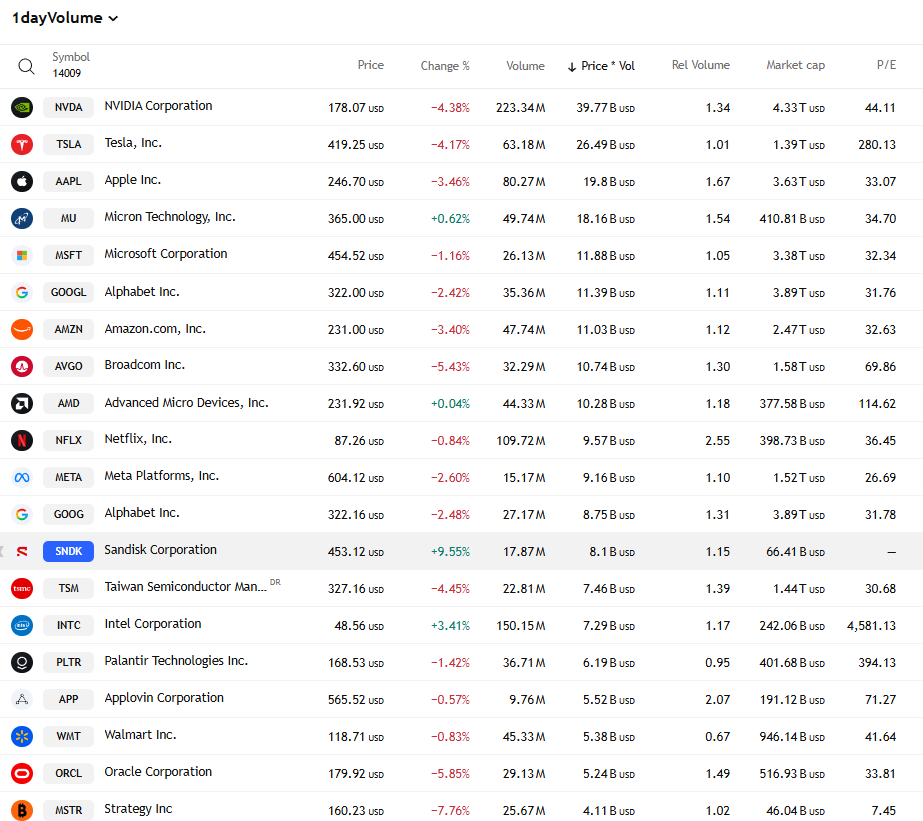
Task: Select the AMD ticker badge
Action: [x=68, y=403]
